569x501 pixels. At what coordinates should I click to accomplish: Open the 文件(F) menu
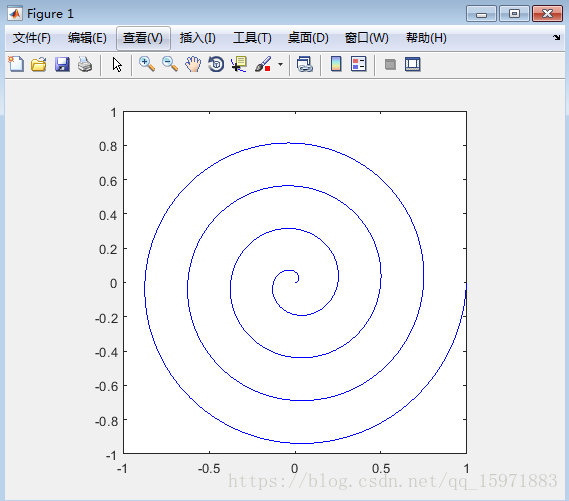click(x=32, y=38)
